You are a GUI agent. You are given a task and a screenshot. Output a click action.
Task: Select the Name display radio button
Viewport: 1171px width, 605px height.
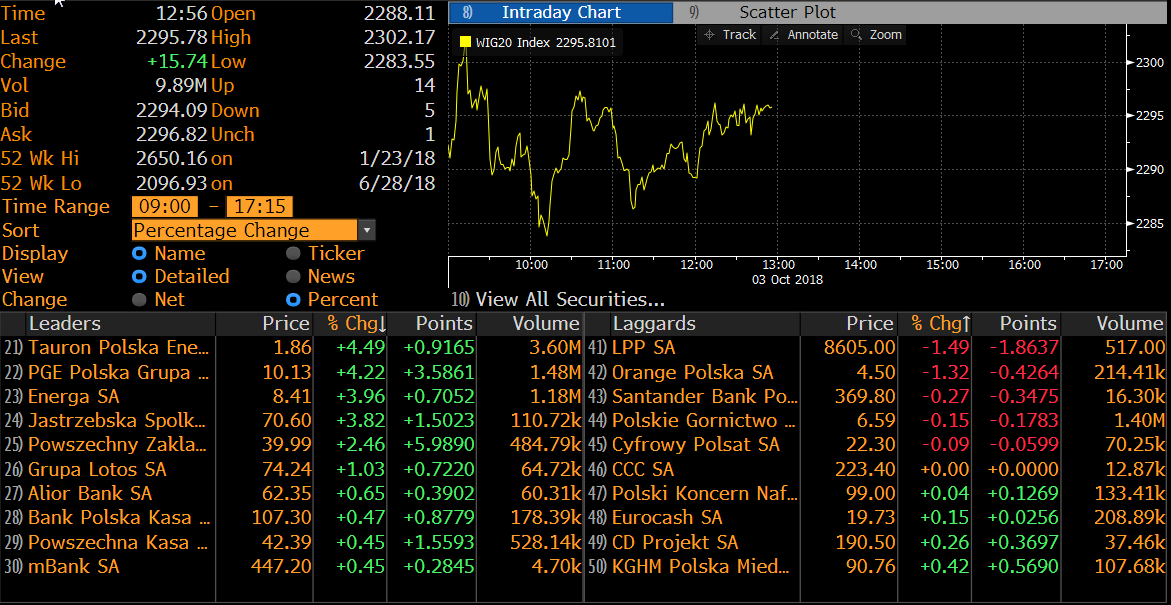(140, 254)
